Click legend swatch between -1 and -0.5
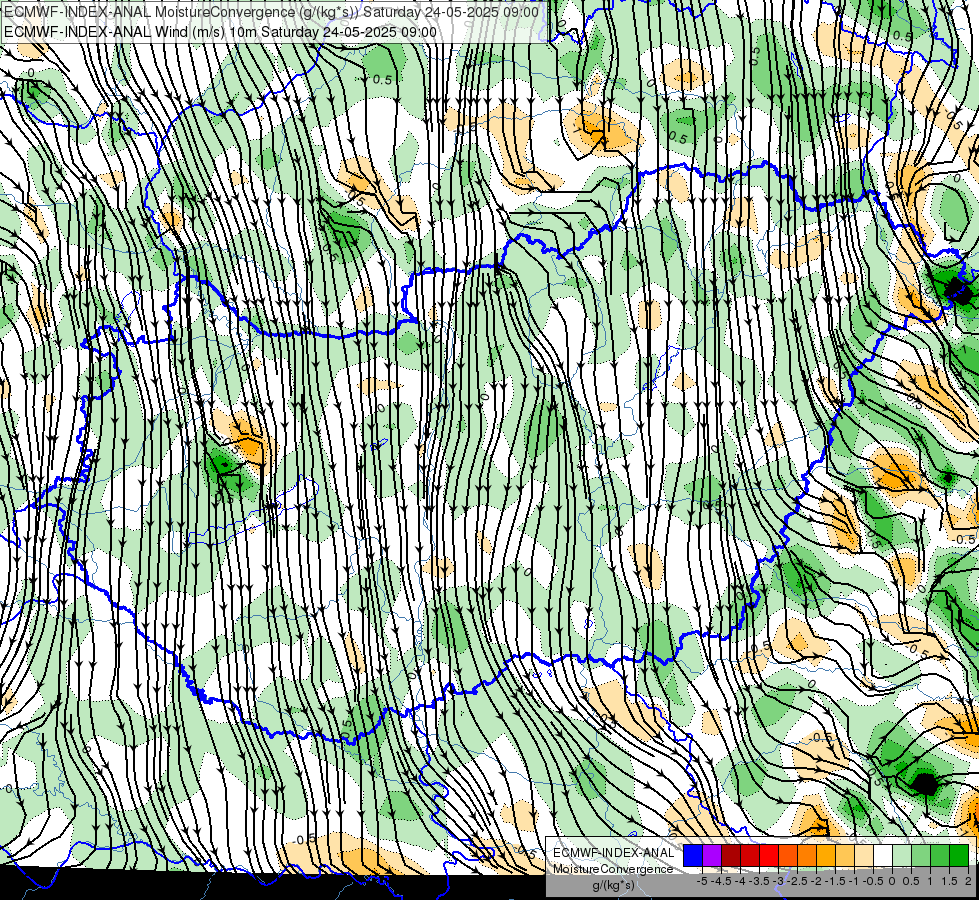The width and height of the screenshot is (979, 900). (864, 856)
